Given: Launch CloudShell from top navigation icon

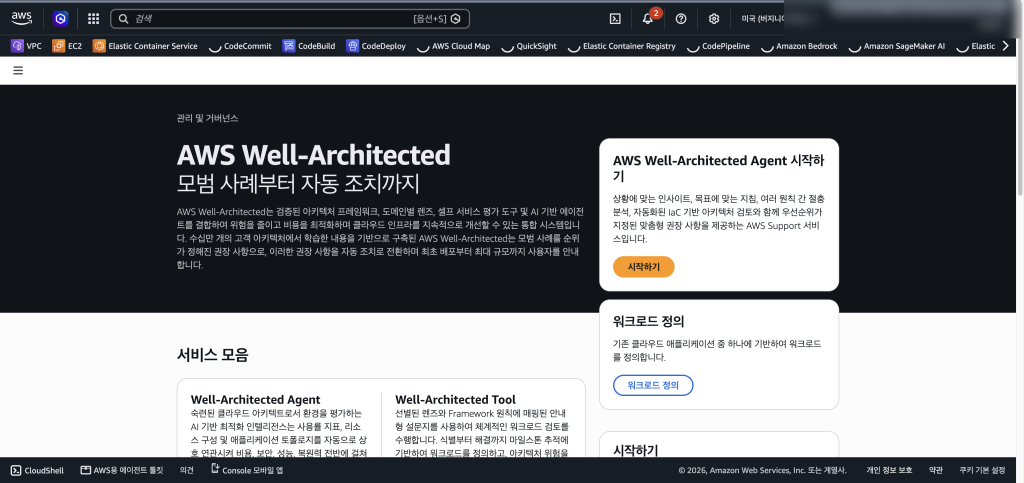Looking at the screenshot, I should (615, 19).
